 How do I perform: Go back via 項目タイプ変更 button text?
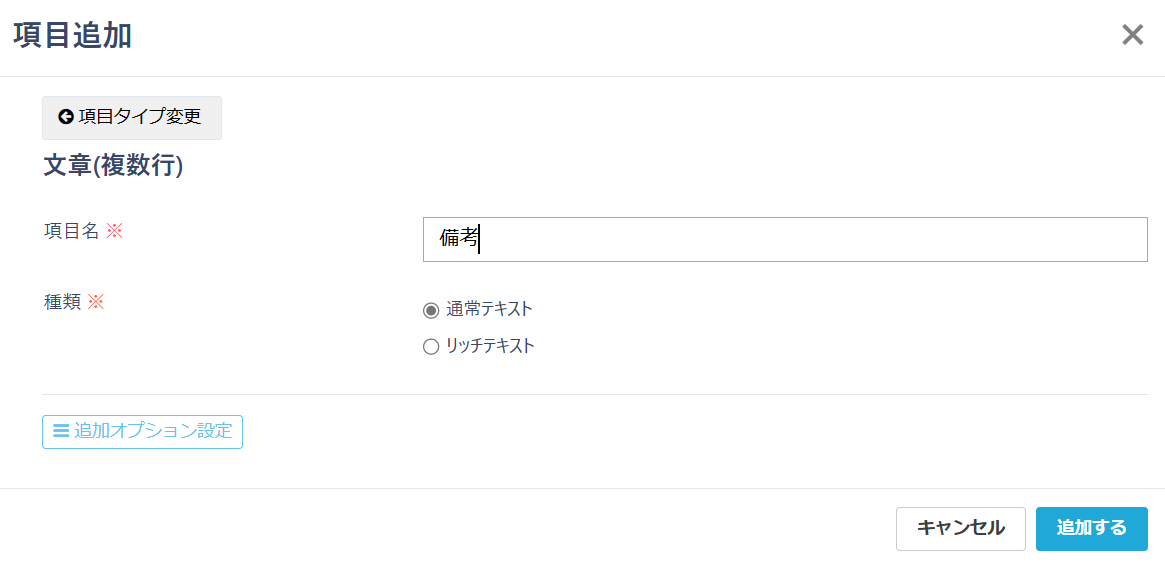point(140,117)
